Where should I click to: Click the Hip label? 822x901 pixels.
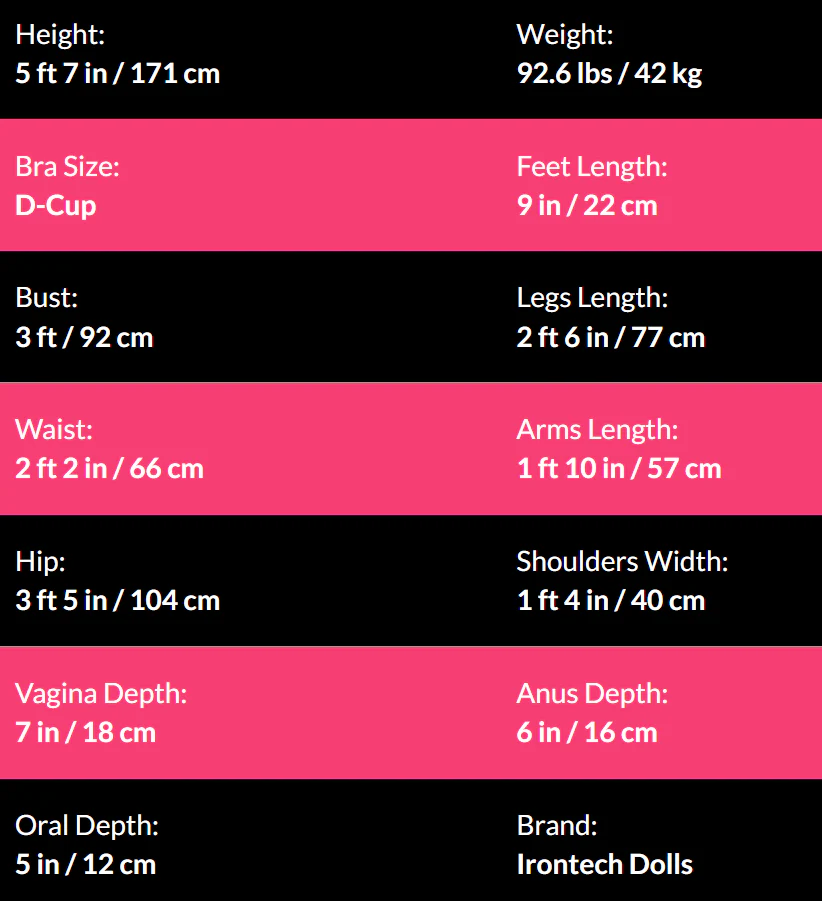(40, 562)
